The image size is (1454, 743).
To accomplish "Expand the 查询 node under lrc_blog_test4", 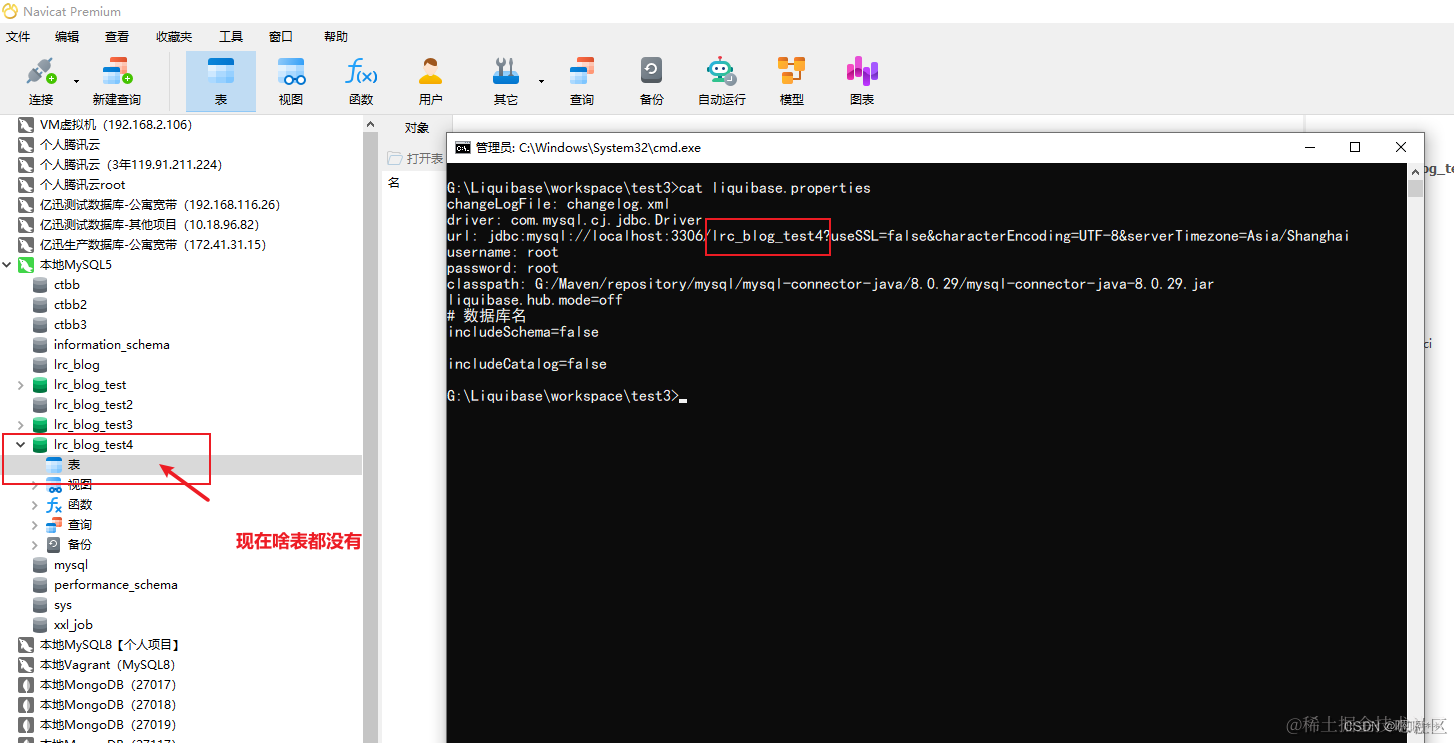I will tap(35, 525).
